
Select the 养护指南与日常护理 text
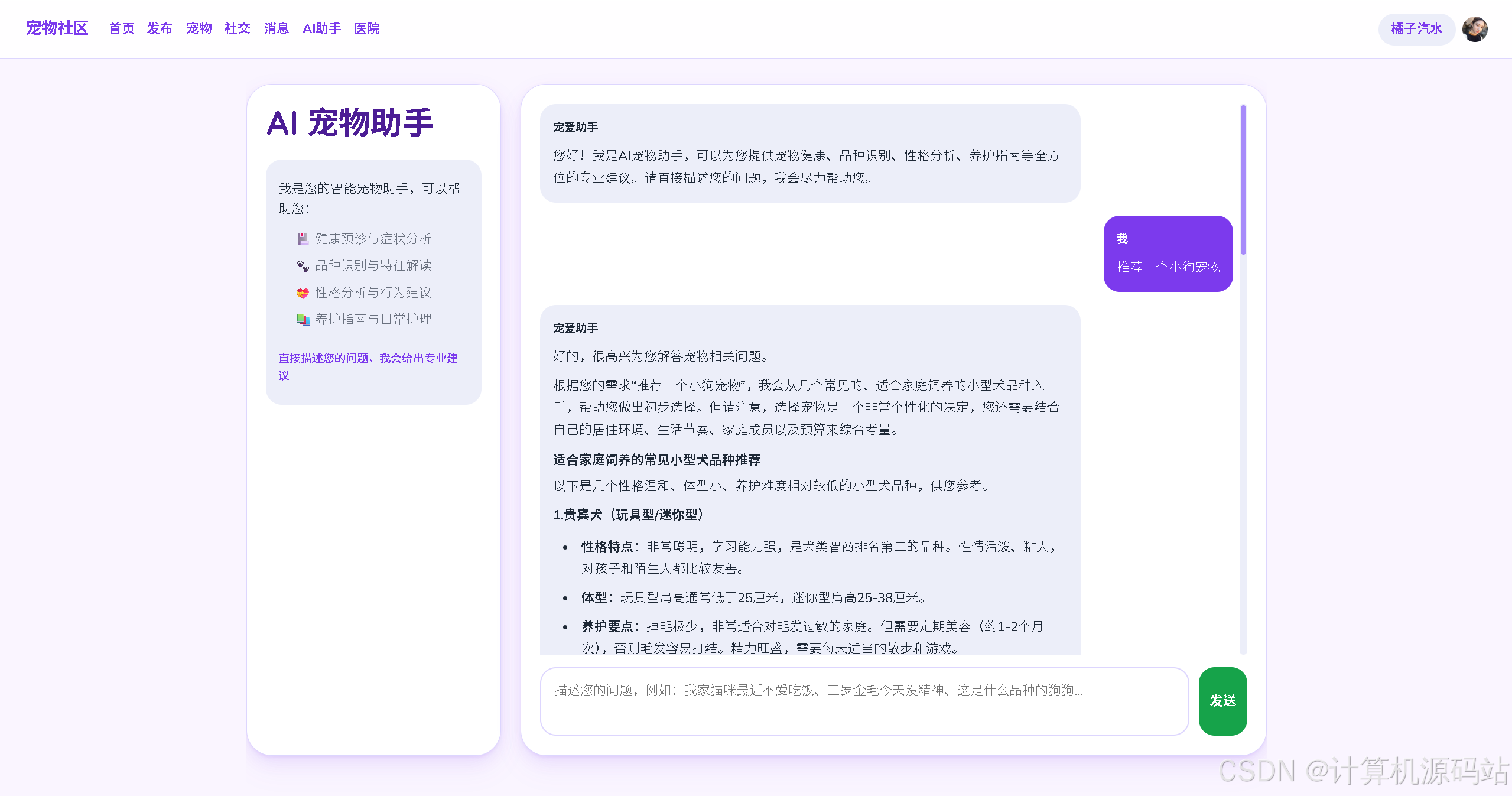pos(373,319)
